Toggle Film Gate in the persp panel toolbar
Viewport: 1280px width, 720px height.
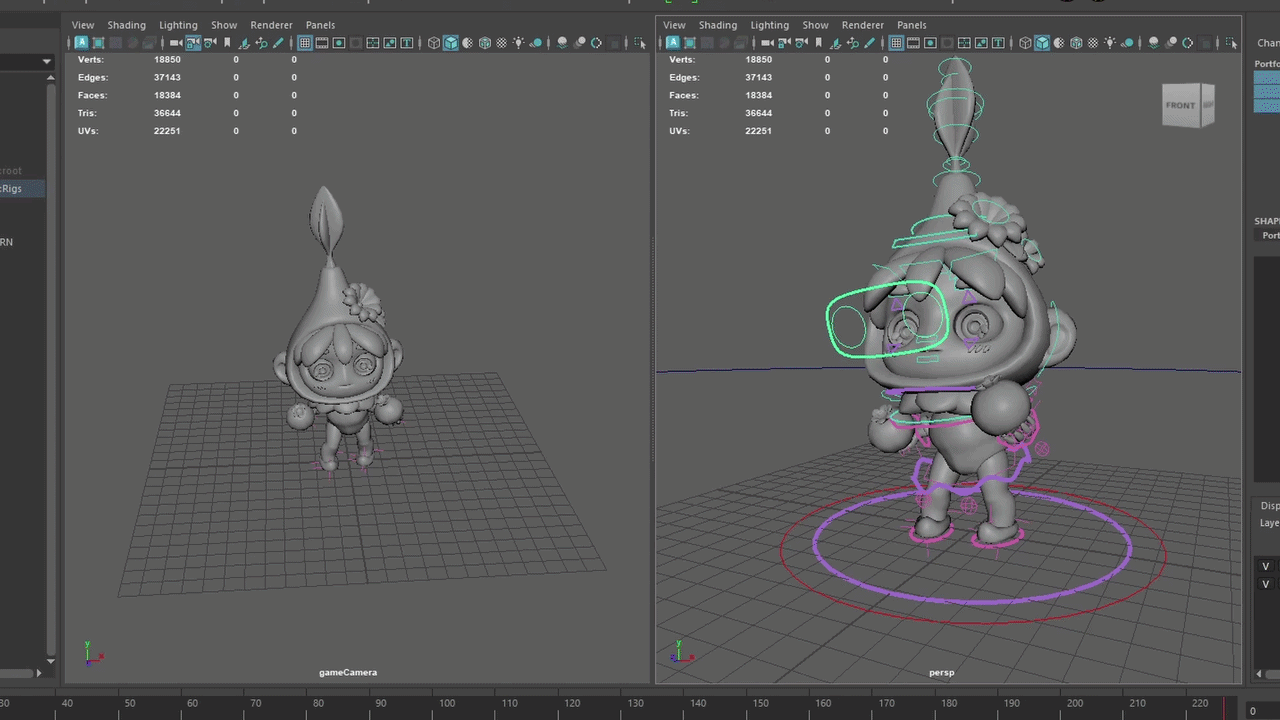(913, 43)
